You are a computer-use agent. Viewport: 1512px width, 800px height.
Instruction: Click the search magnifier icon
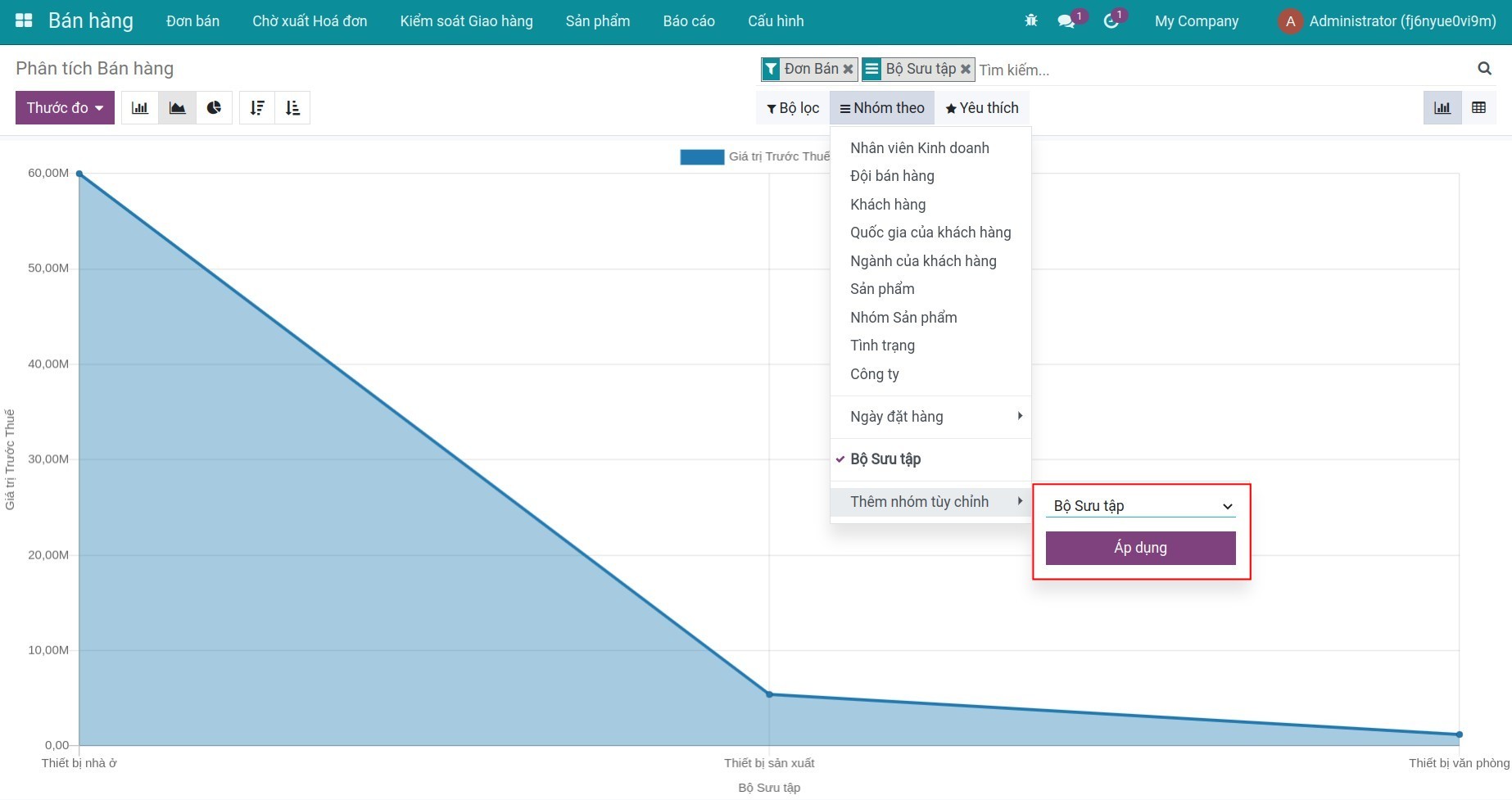[1484, 69]
